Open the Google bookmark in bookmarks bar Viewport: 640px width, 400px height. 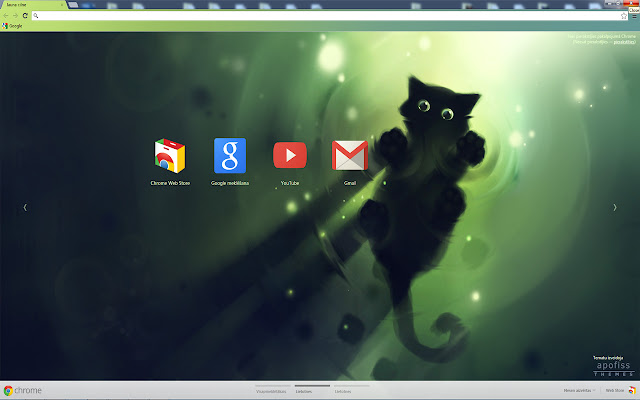coord(12,26)
